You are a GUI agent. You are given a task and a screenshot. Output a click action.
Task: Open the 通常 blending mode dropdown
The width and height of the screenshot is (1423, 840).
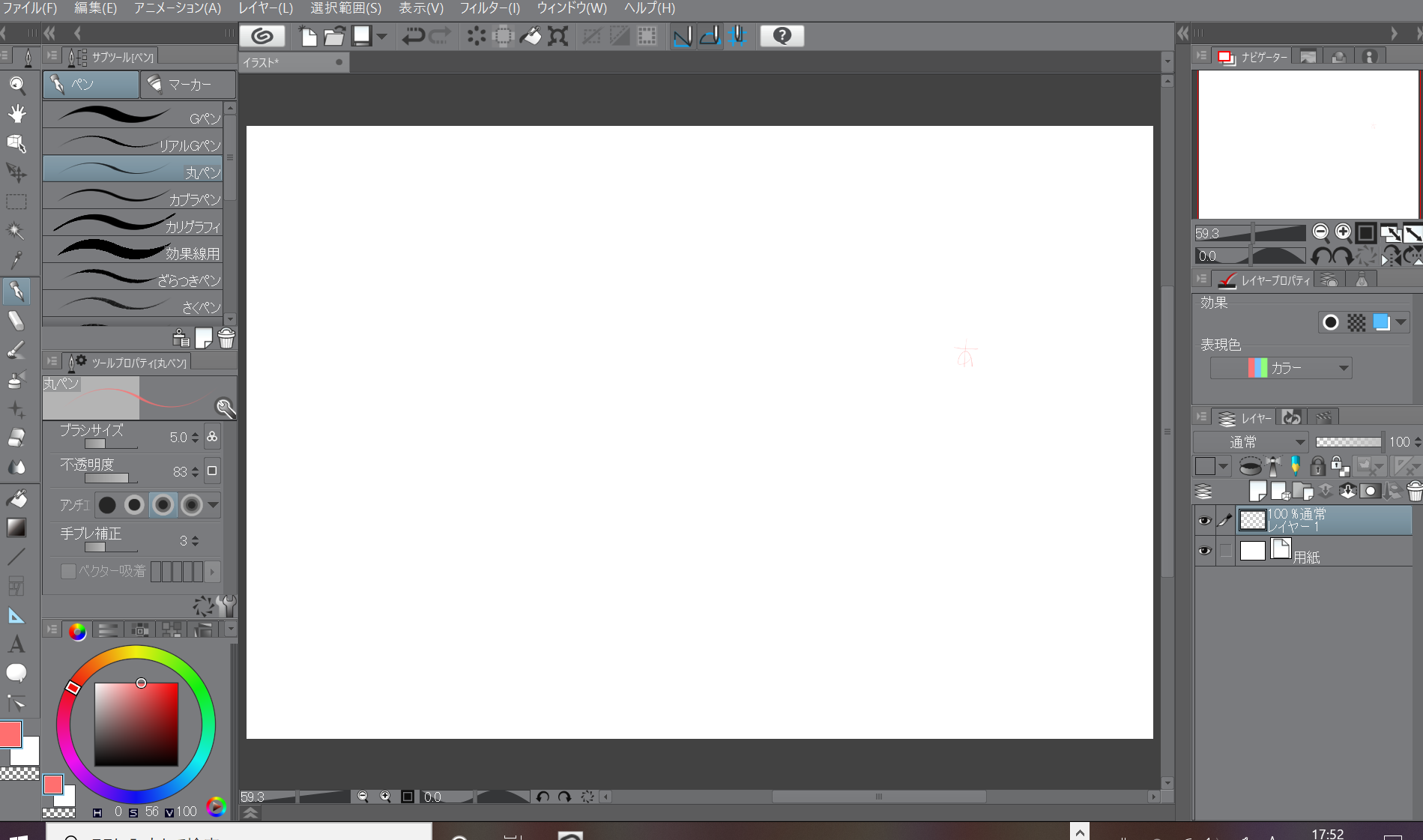[x=1251, y=442]
